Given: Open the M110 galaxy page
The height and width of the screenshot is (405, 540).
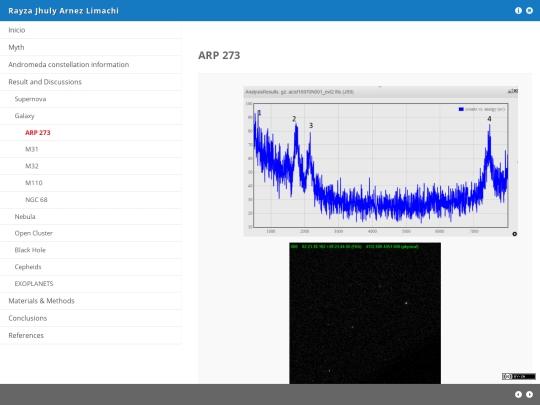Looking at the screenshot, I should [91, 183].
